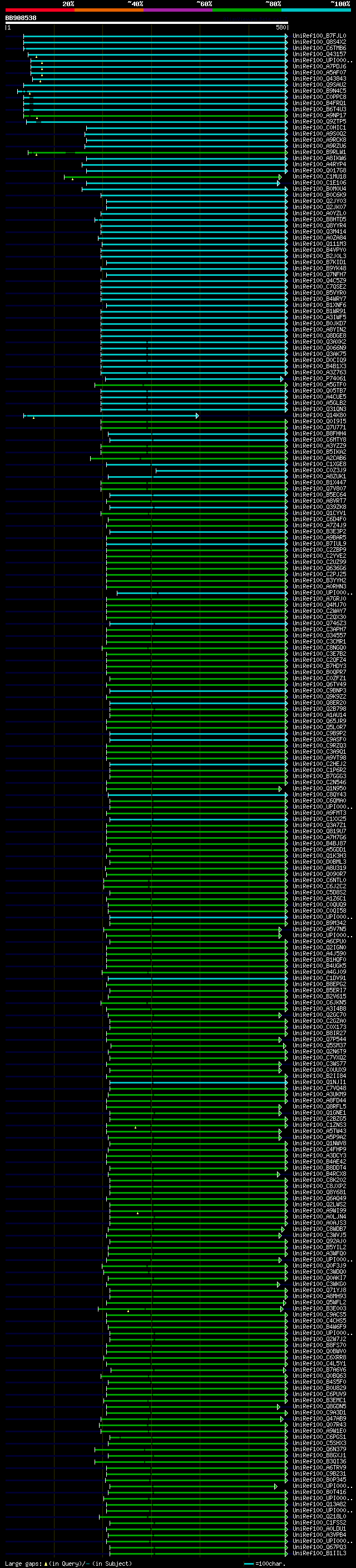Select hit label UniRef100_C6XRR8

click(319, 1357)
